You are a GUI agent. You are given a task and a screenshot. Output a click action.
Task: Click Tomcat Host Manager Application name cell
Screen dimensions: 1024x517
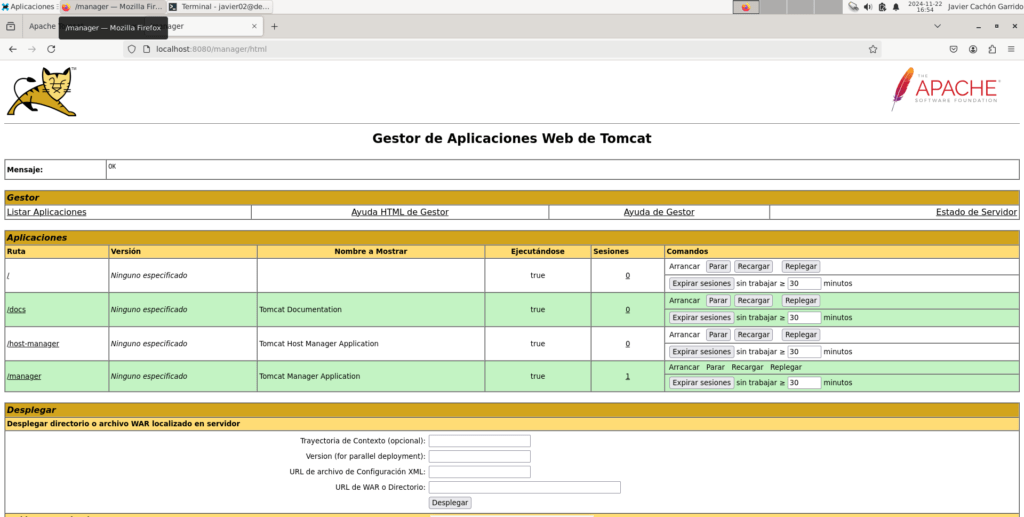[371, 343]
